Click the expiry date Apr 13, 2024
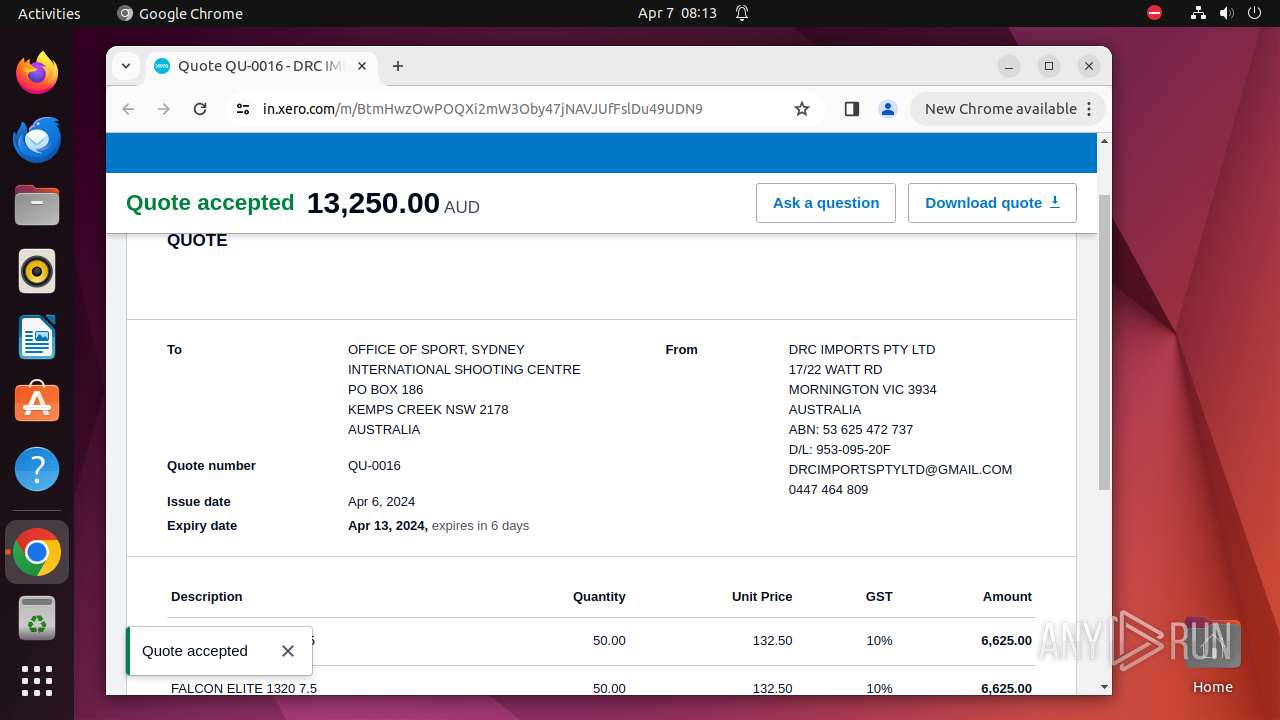1280x720 pixels. [x=388, y=526]
